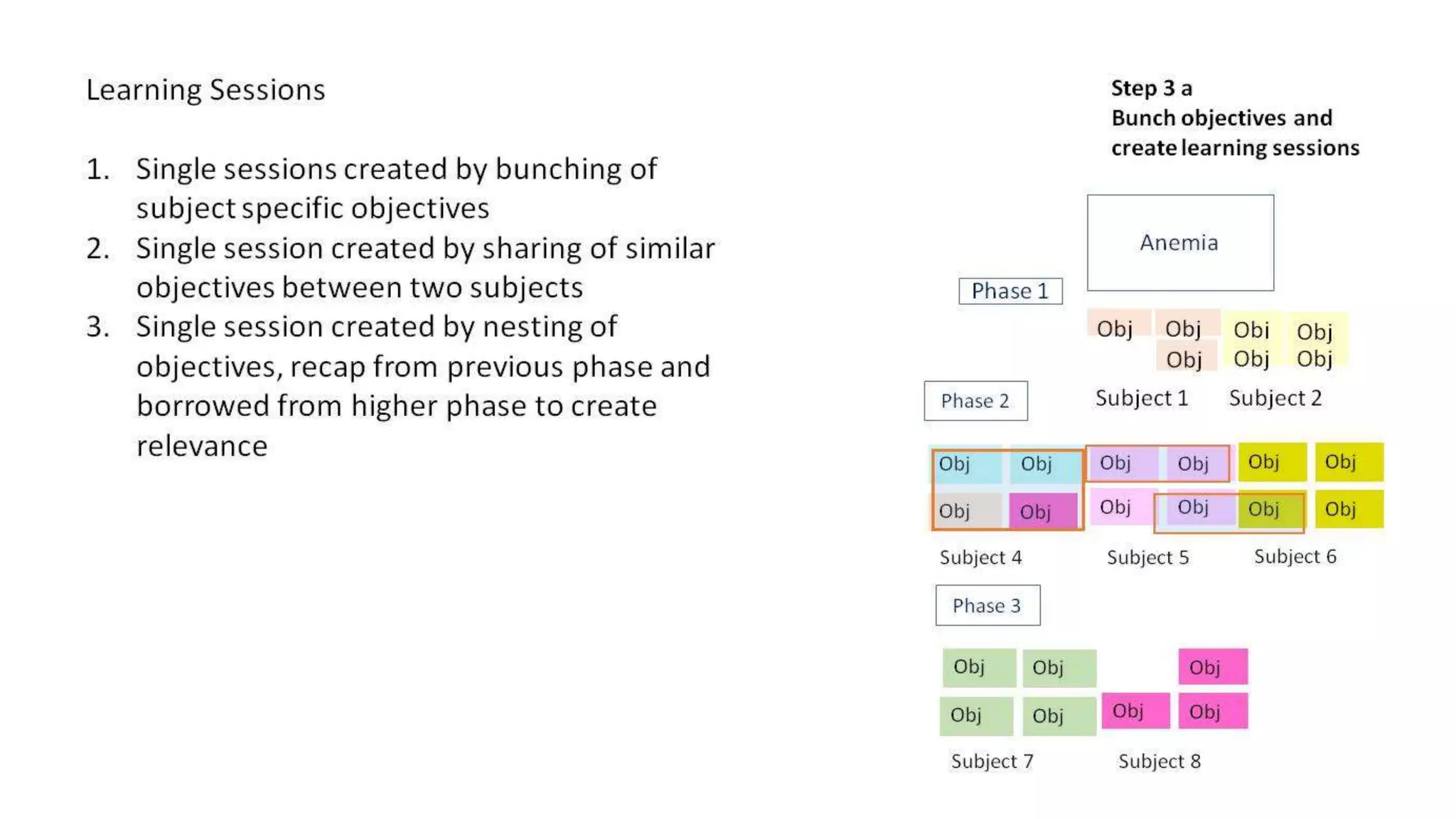The image size is (1456, 819).
Task: Click the light pink Obj in Subject 5
Action: pos(1122,507)
